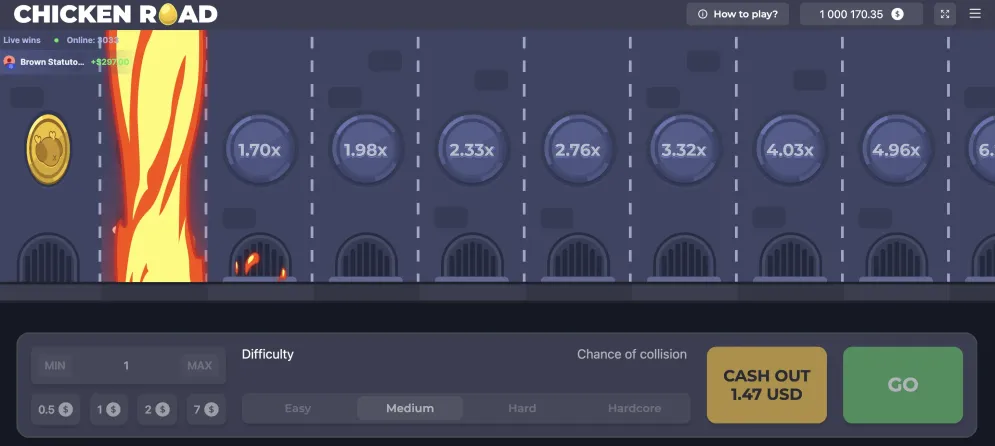Viewport: 995px width, 446px height.
Task: Set bet to MAX
Action: coord(200,366)
